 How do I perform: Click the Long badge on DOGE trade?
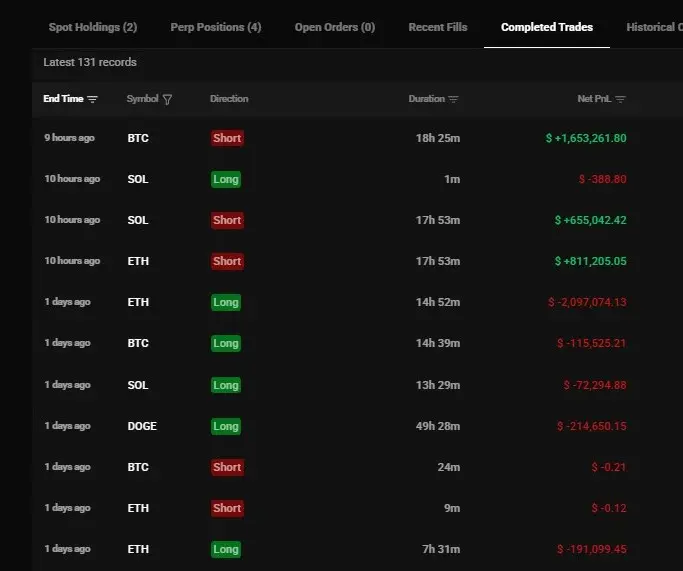(226, 426)
